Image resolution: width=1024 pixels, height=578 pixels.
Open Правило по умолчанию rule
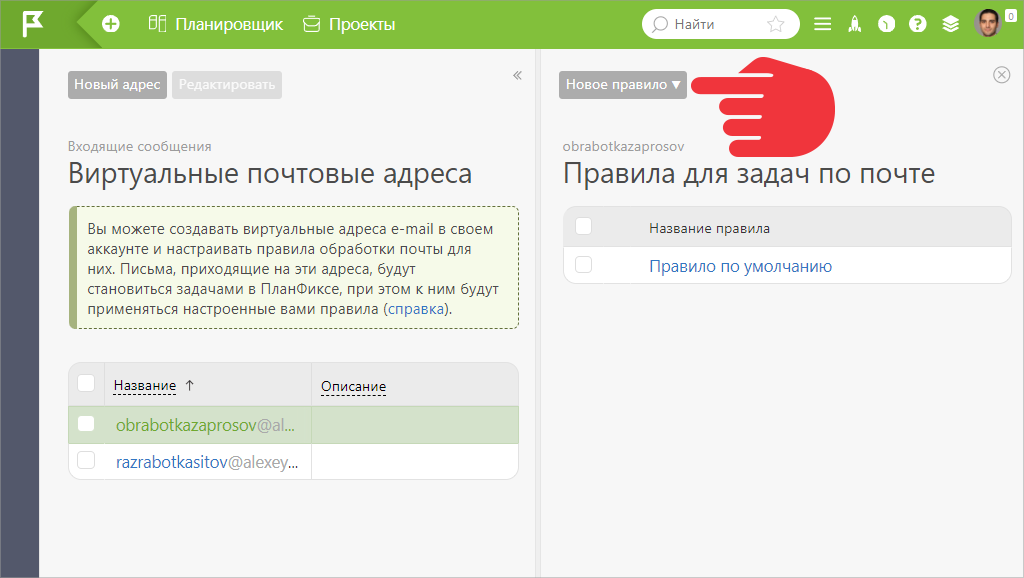tap(741, 266)
